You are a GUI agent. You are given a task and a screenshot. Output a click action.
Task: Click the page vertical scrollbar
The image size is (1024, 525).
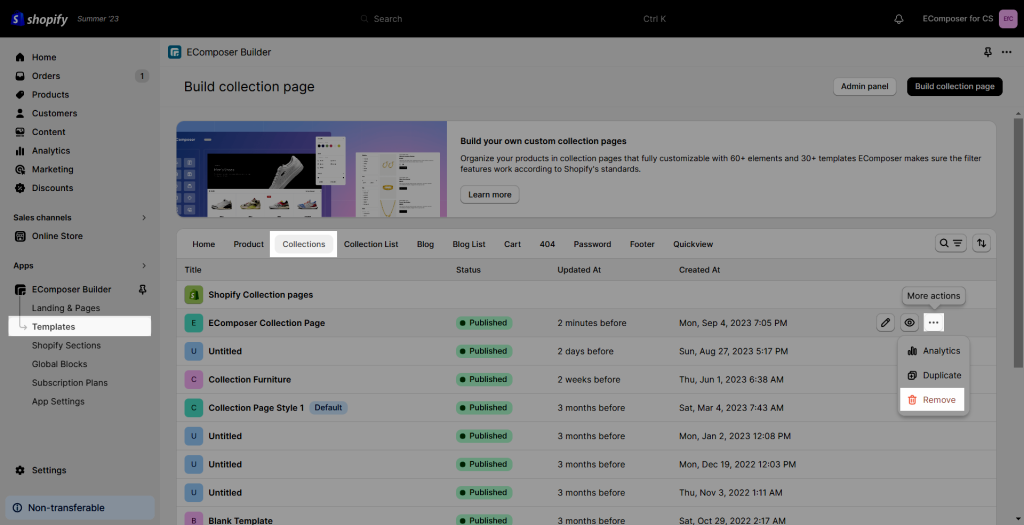[x=1018, y=242]
